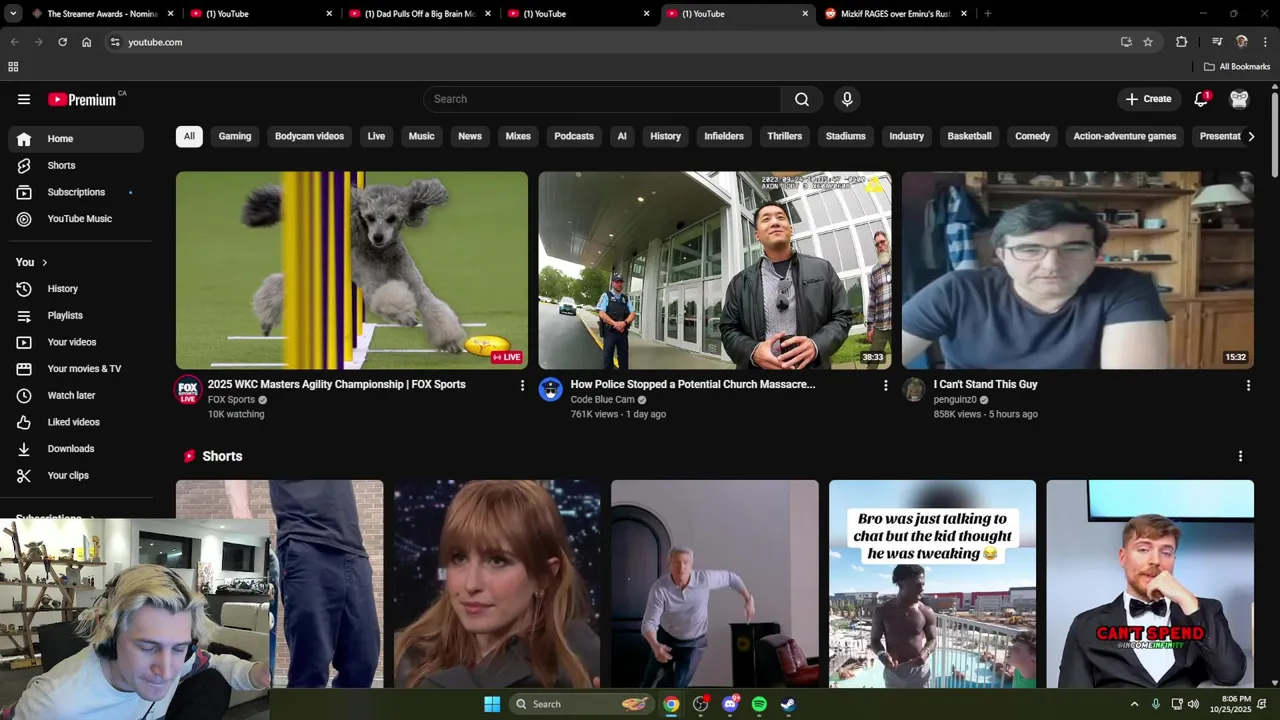Switch to Dad Pulls Off a Big Brain tab
The image size is (1280, 720).
tap(418, 14)
